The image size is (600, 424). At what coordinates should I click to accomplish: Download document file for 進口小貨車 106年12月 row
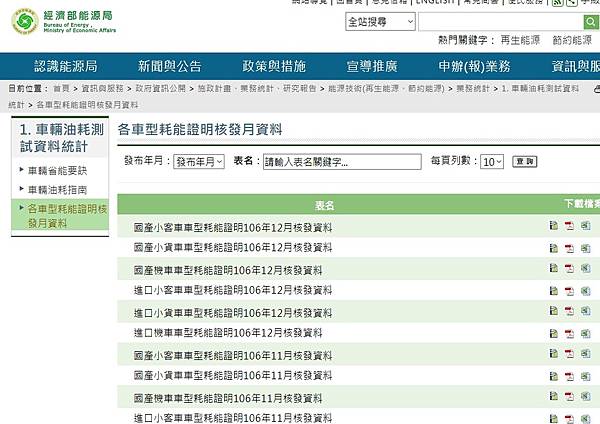point(553,310)
